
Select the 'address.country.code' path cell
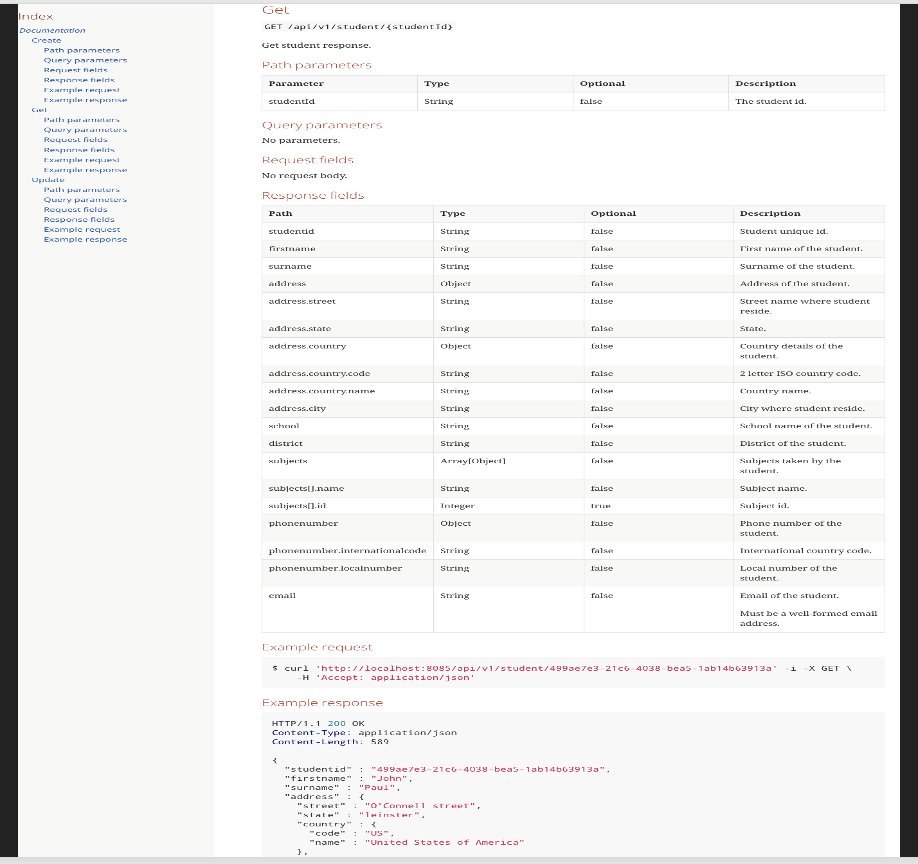319,373
